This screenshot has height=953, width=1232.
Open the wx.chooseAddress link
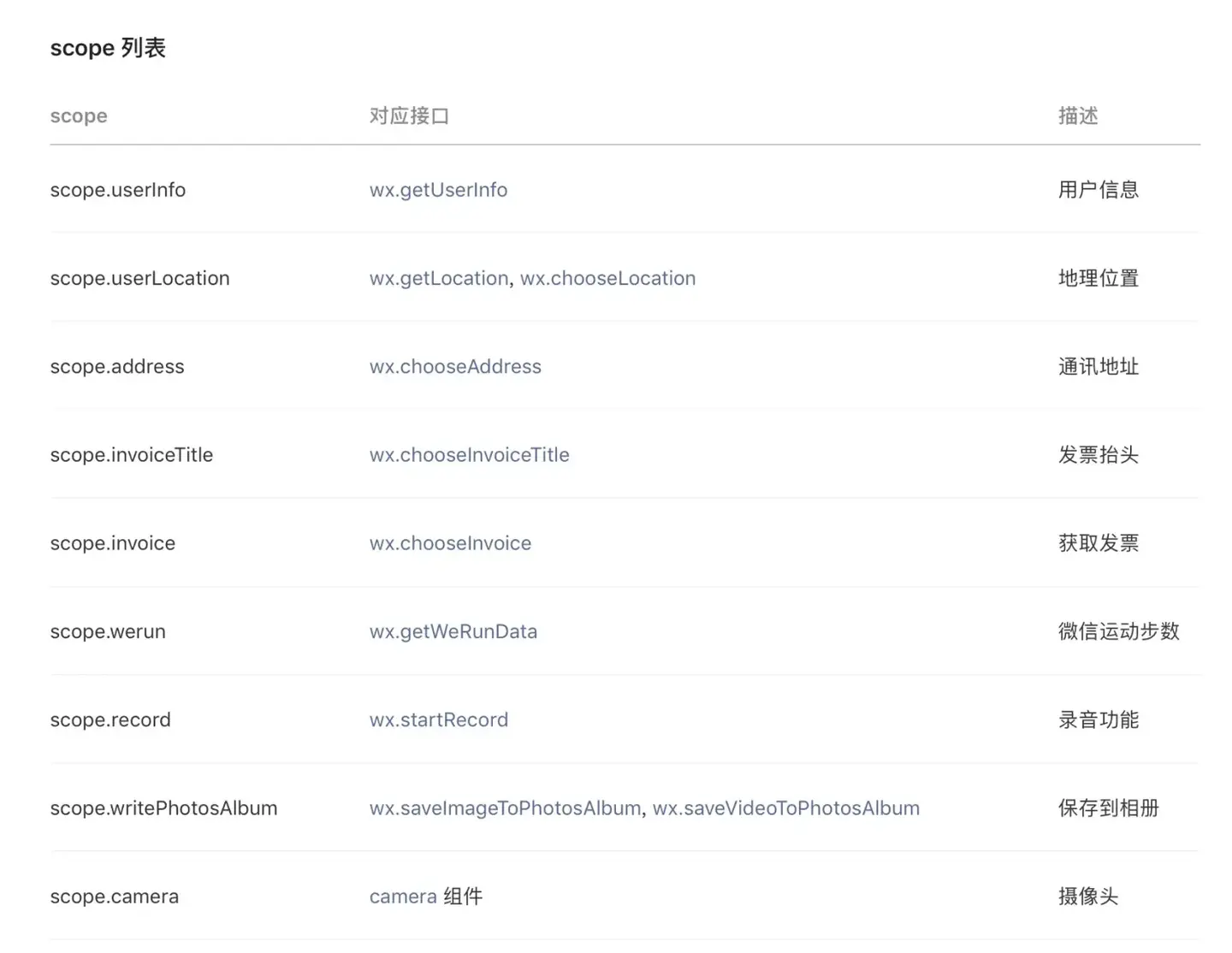[x=455, y=366]
